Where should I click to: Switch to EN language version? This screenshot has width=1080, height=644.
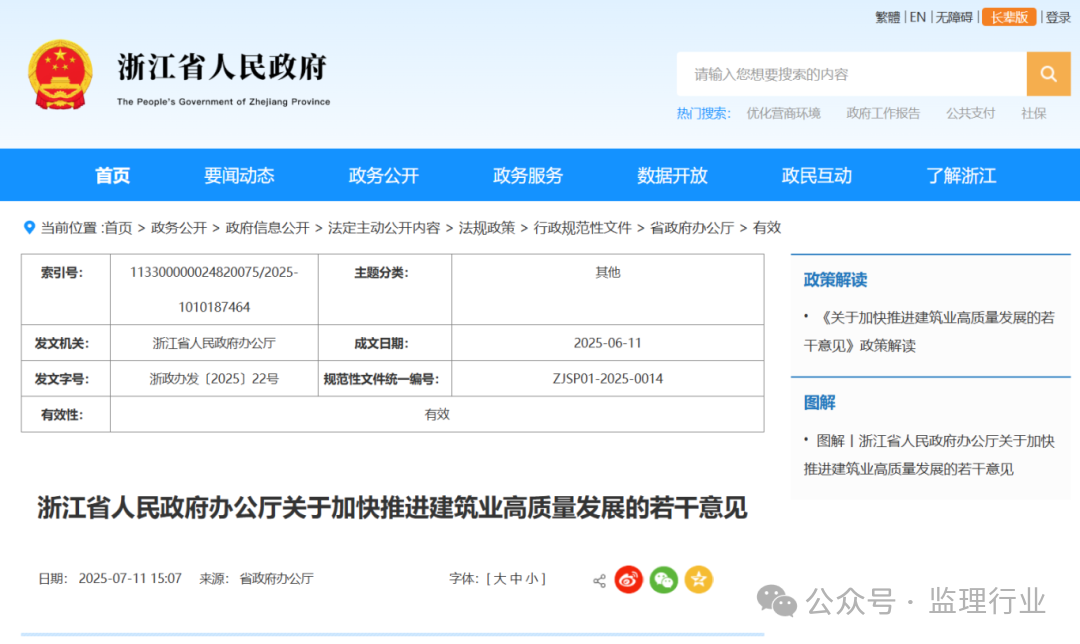[917, 17]
